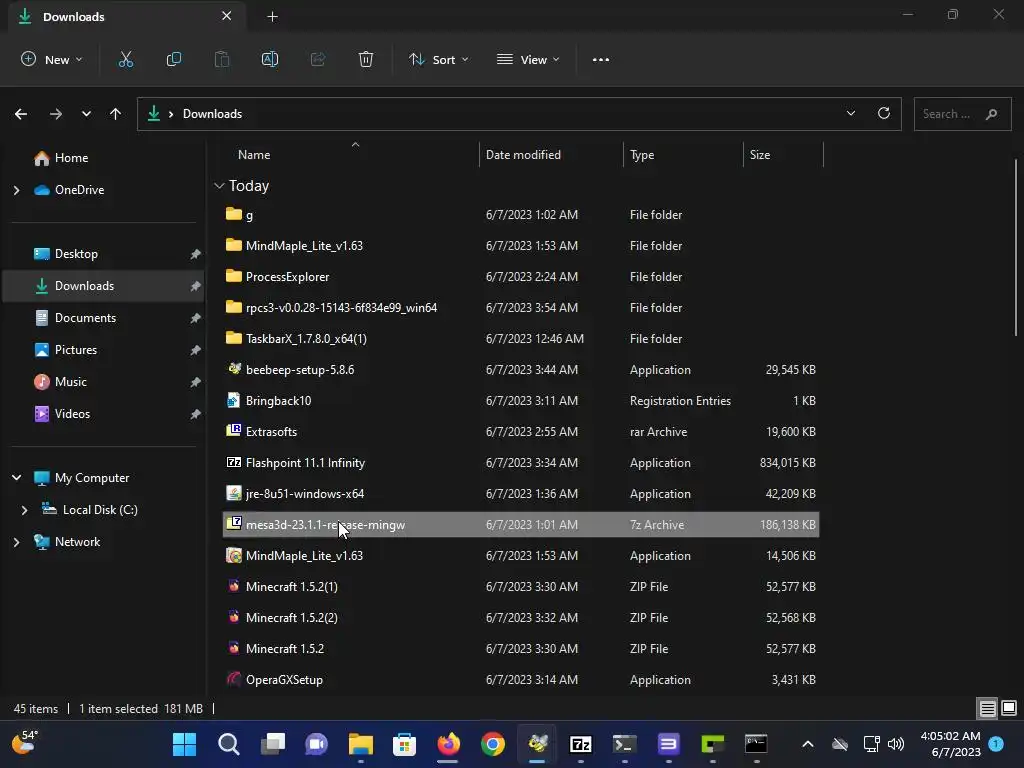Select the OperaGXSetup application icon
The image size is (1024, 768).
[x=234, y=679]
